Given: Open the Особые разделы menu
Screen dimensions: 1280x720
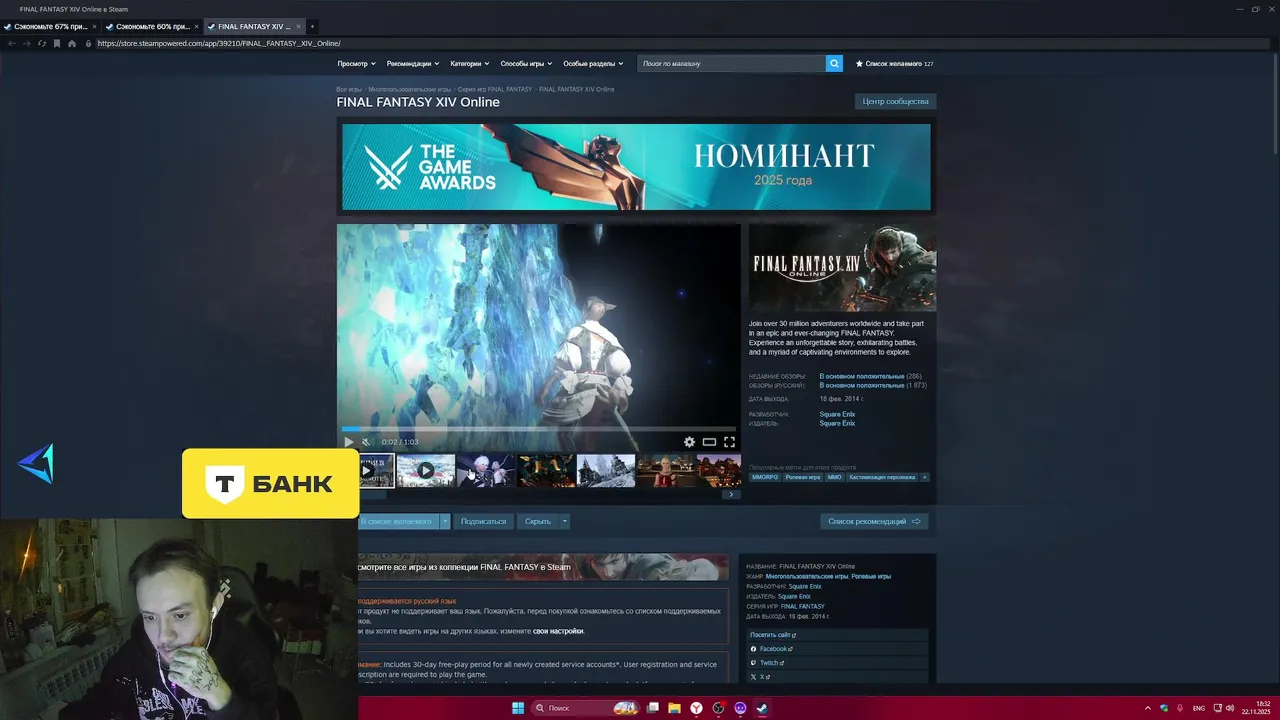Looking at the screenshot, I should click(x=593, y=63).
